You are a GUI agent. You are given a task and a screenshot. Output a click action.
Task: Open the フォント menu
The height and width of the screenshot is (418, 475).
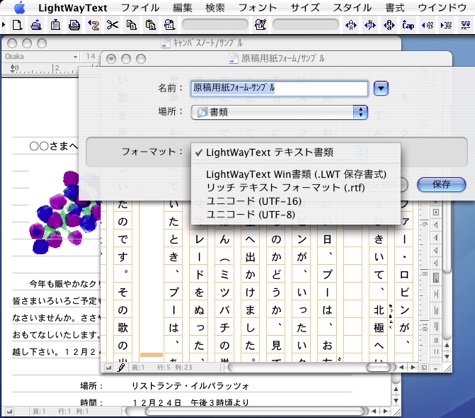coord(258,8)
